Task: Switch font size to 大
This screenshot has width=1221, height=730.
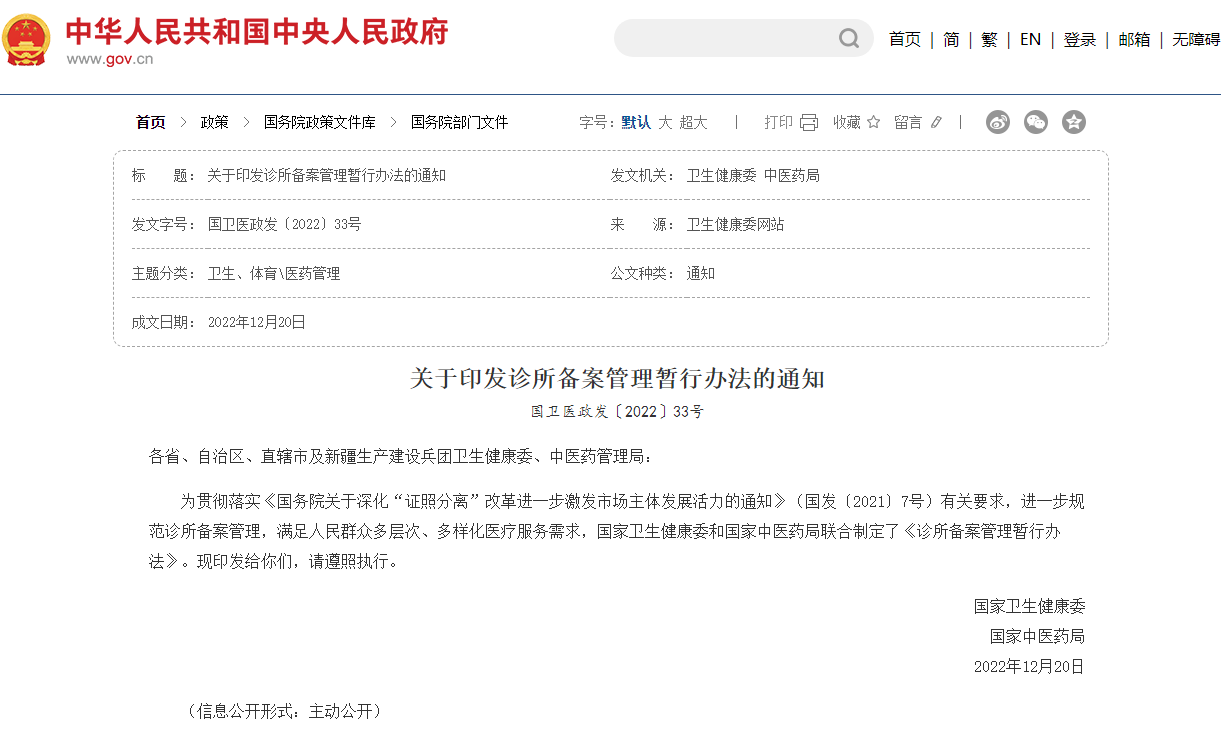Action: click(665, 122)
